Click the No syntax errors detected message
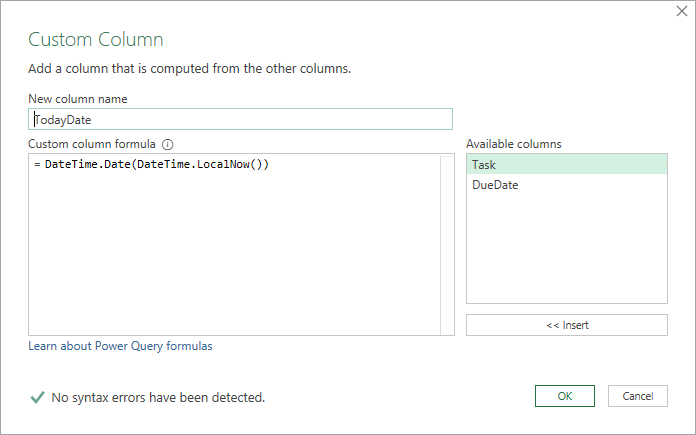Image resolution: width=696 pixels, height=435 pixels. tap(158, 397)
